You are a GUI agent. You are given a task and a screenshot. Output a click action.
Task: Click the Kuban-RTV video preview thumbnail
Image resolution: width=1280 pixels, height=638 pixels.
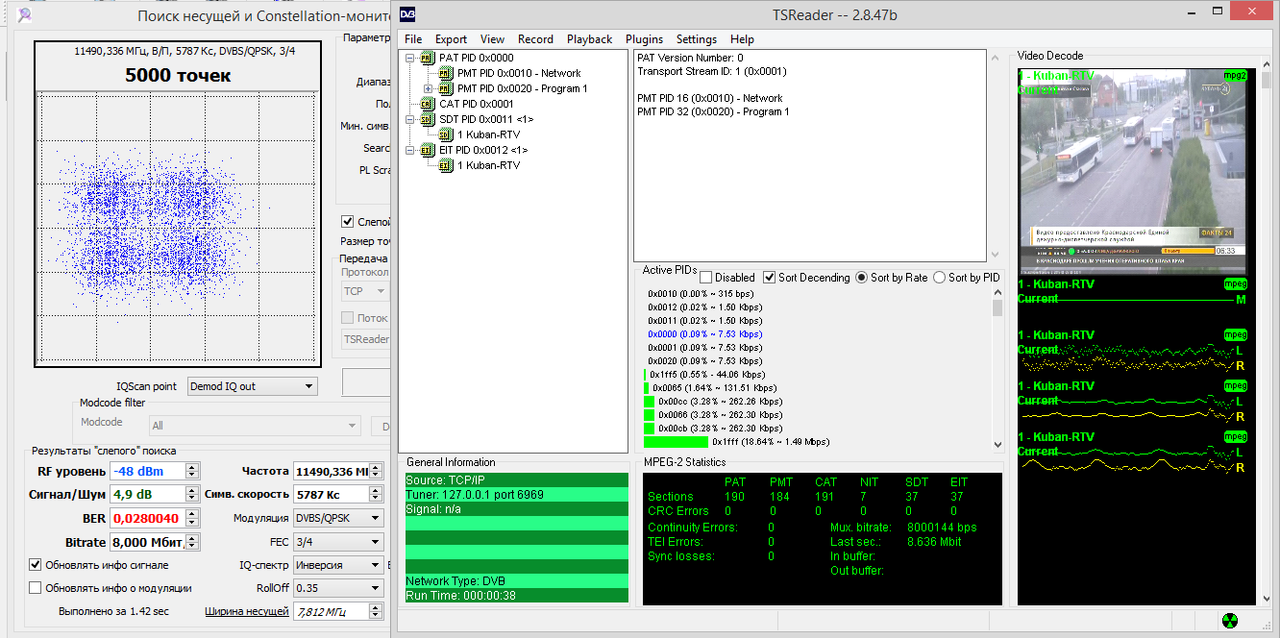(x=1133, y=172)
